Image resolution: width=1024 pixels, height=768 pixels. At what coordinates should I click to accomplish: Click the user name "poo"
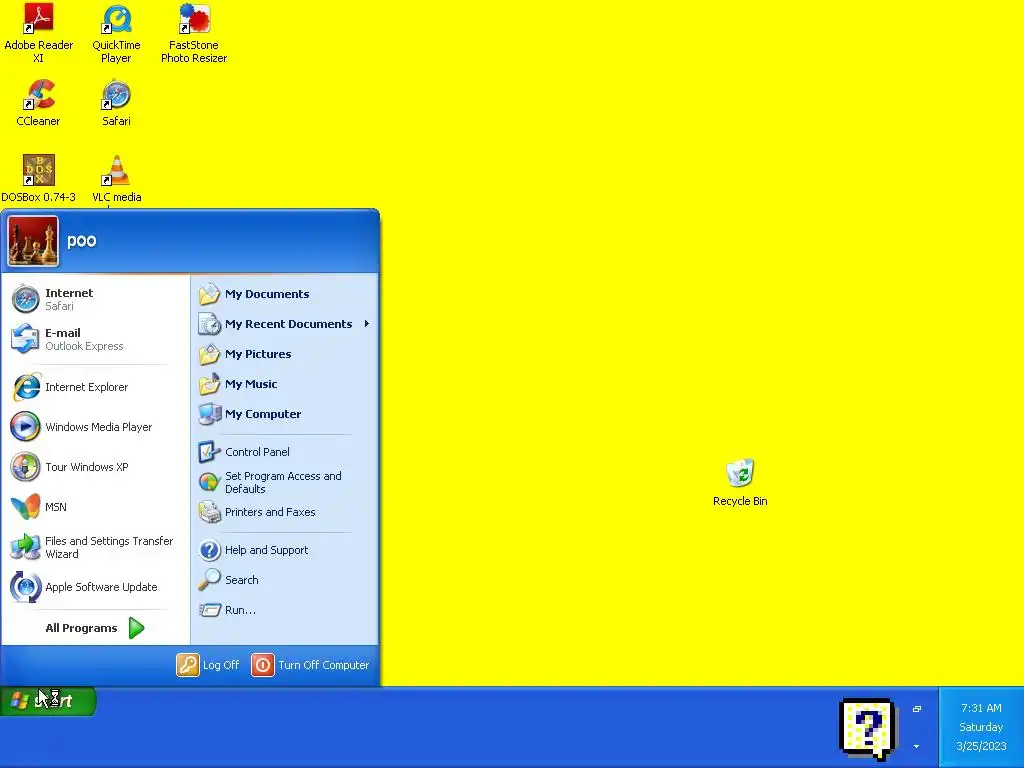[x=82, y=241]
